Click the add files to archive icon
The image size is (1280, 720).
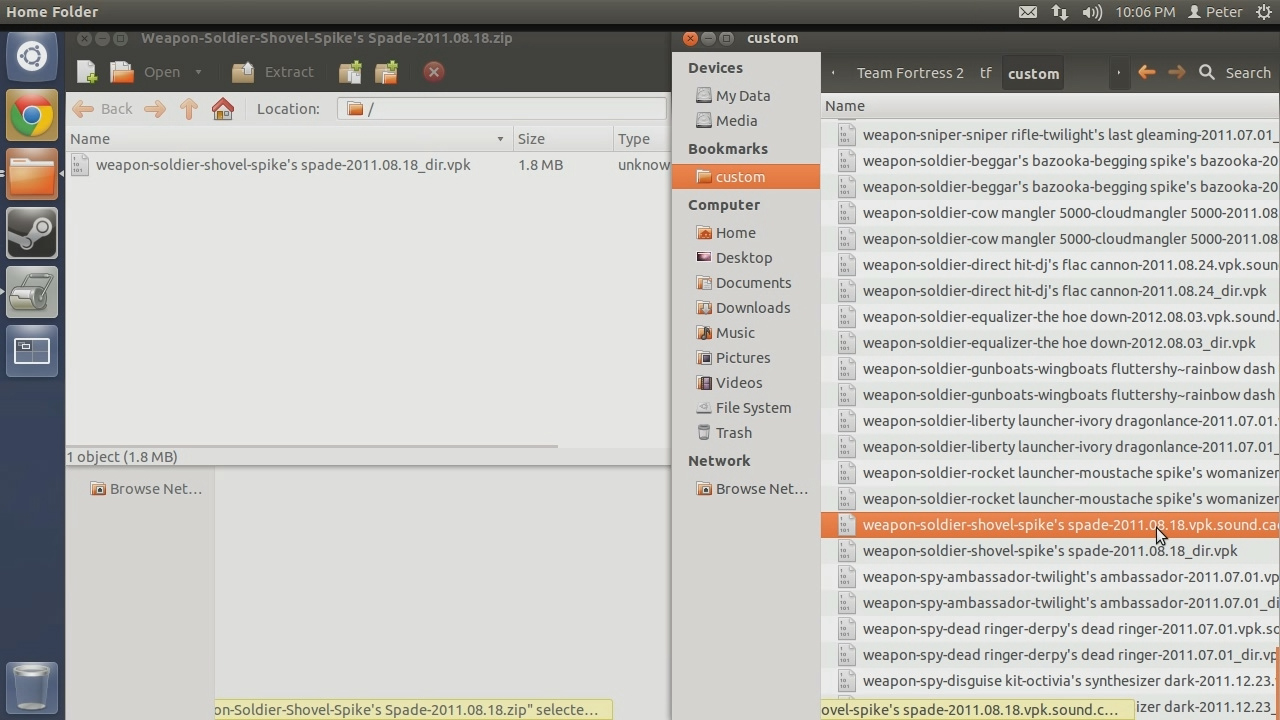point(350,72)
